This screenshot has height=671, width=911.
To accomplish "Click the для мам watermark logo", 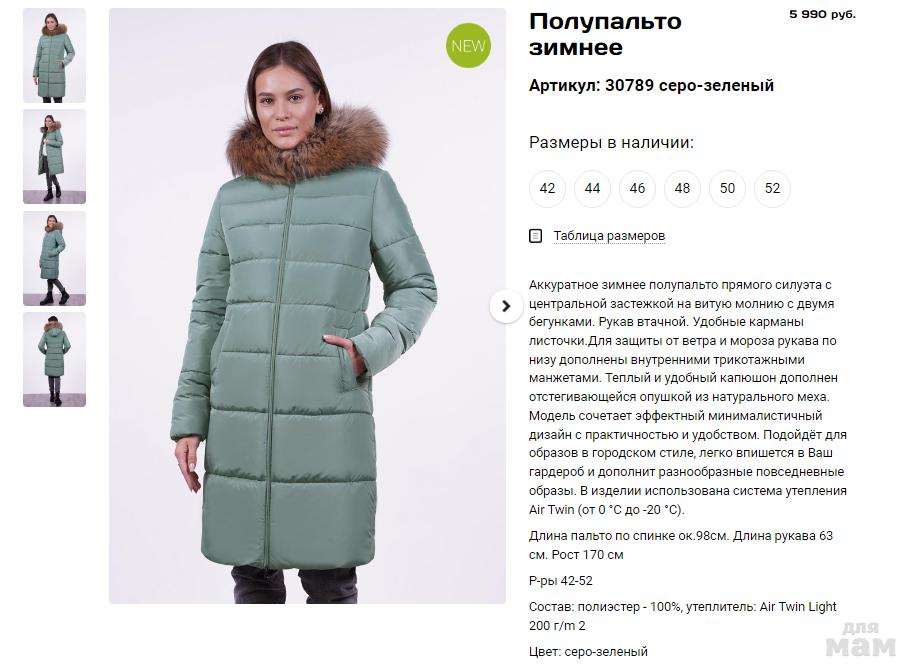I will click(860, 638).
